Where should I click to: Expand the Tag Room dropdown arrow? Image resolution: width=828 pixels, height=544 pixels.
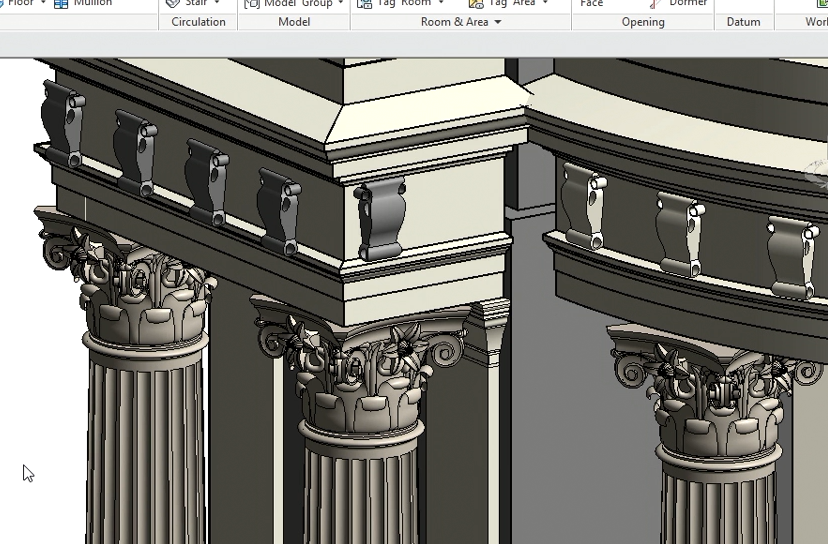click(x=441, y=4)
